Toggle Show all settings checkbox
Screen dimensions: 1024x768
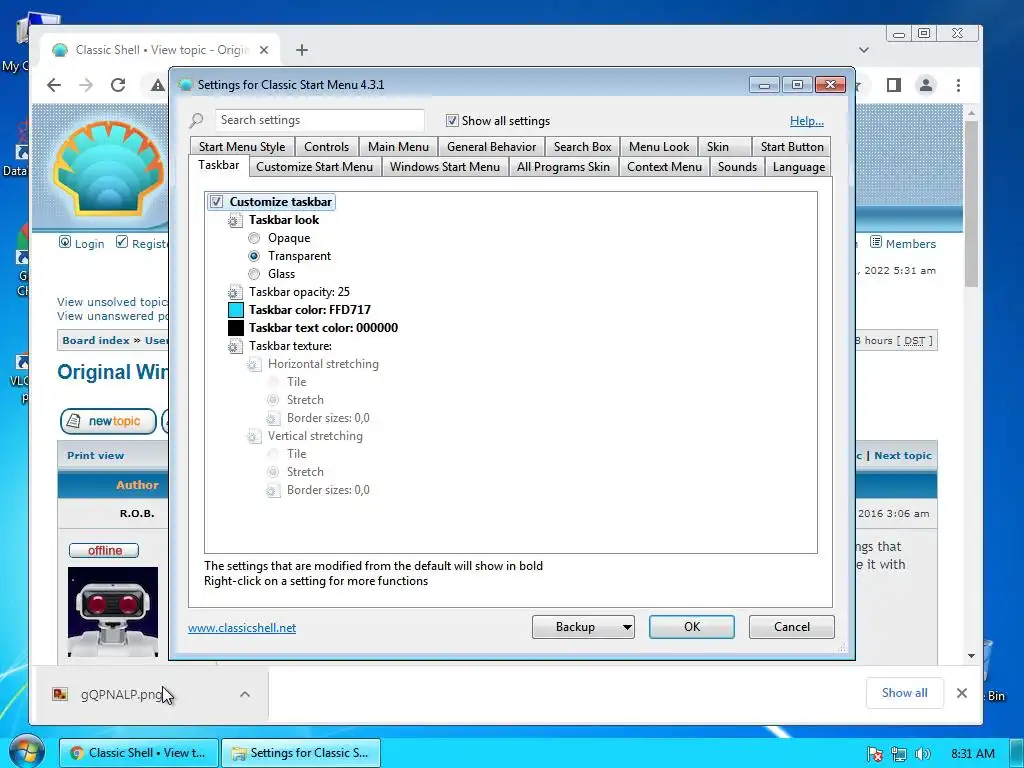[x=452, y=121]
